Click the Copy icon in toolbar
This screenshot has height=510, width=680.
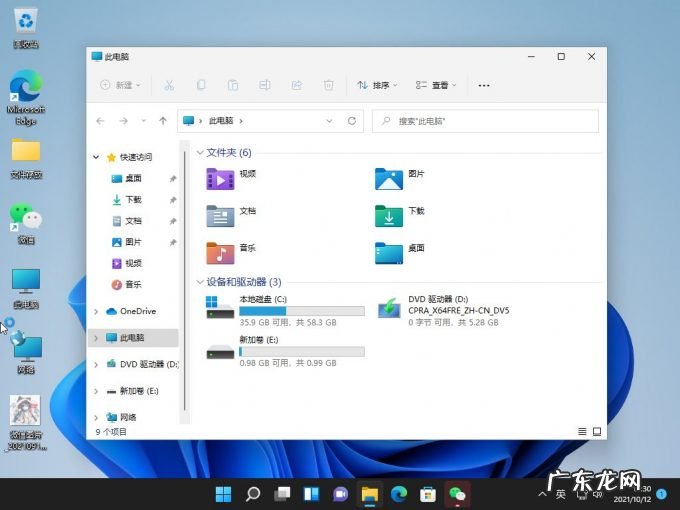pos(201,85)
